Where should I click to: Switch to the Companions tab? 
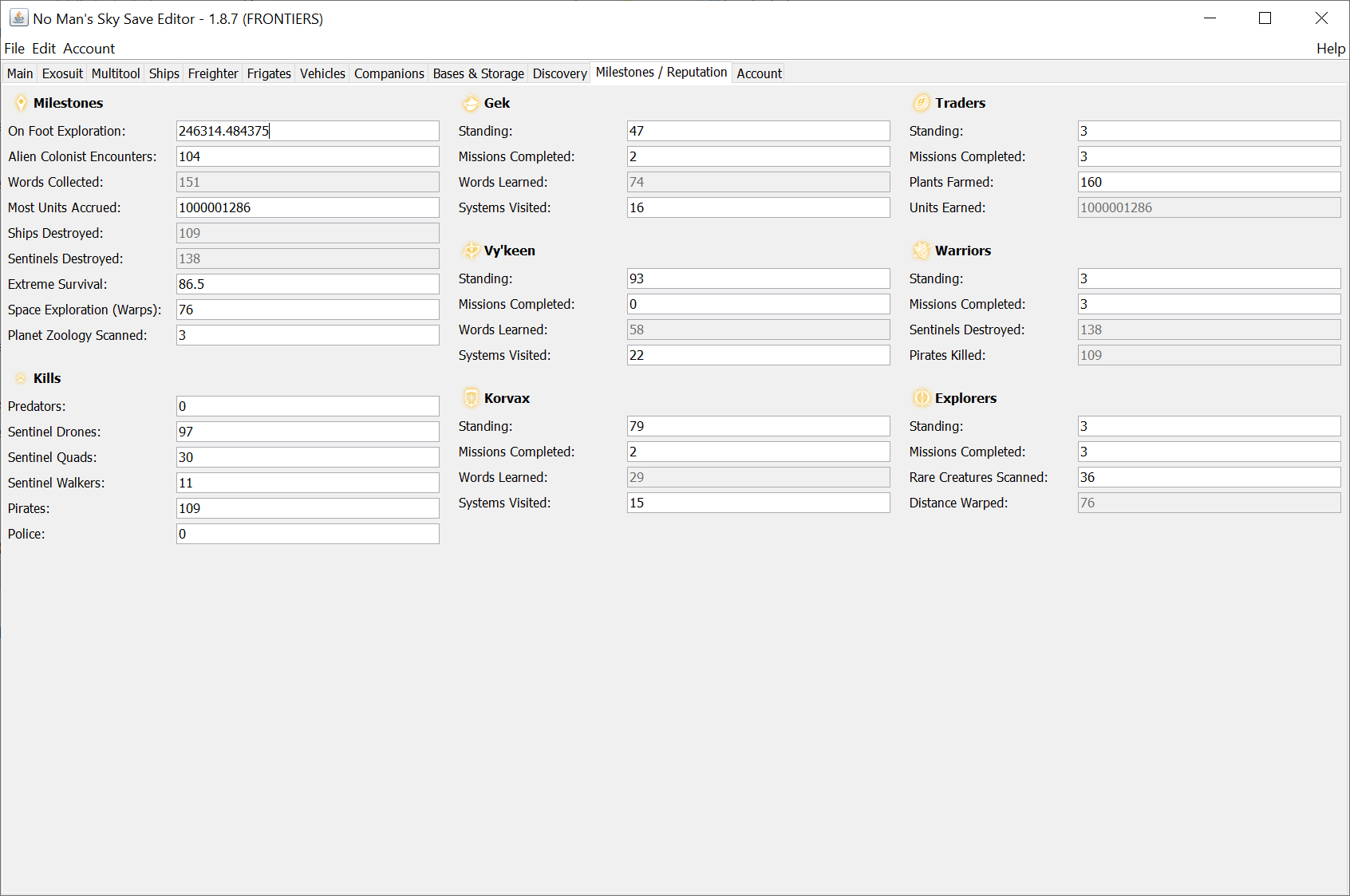[389, 73]
